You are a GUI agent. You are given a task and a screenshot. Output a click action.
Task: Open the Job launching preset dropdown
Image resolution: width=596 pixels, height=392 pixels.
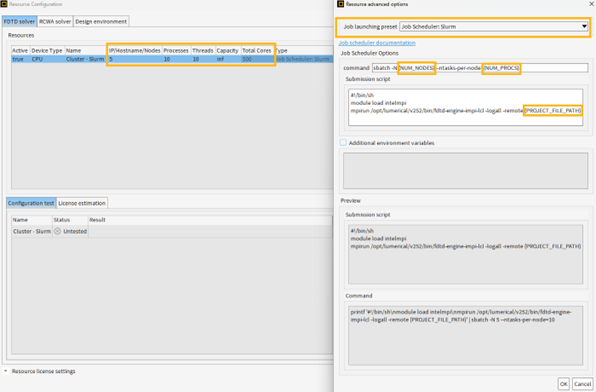[x=494, y=27]
